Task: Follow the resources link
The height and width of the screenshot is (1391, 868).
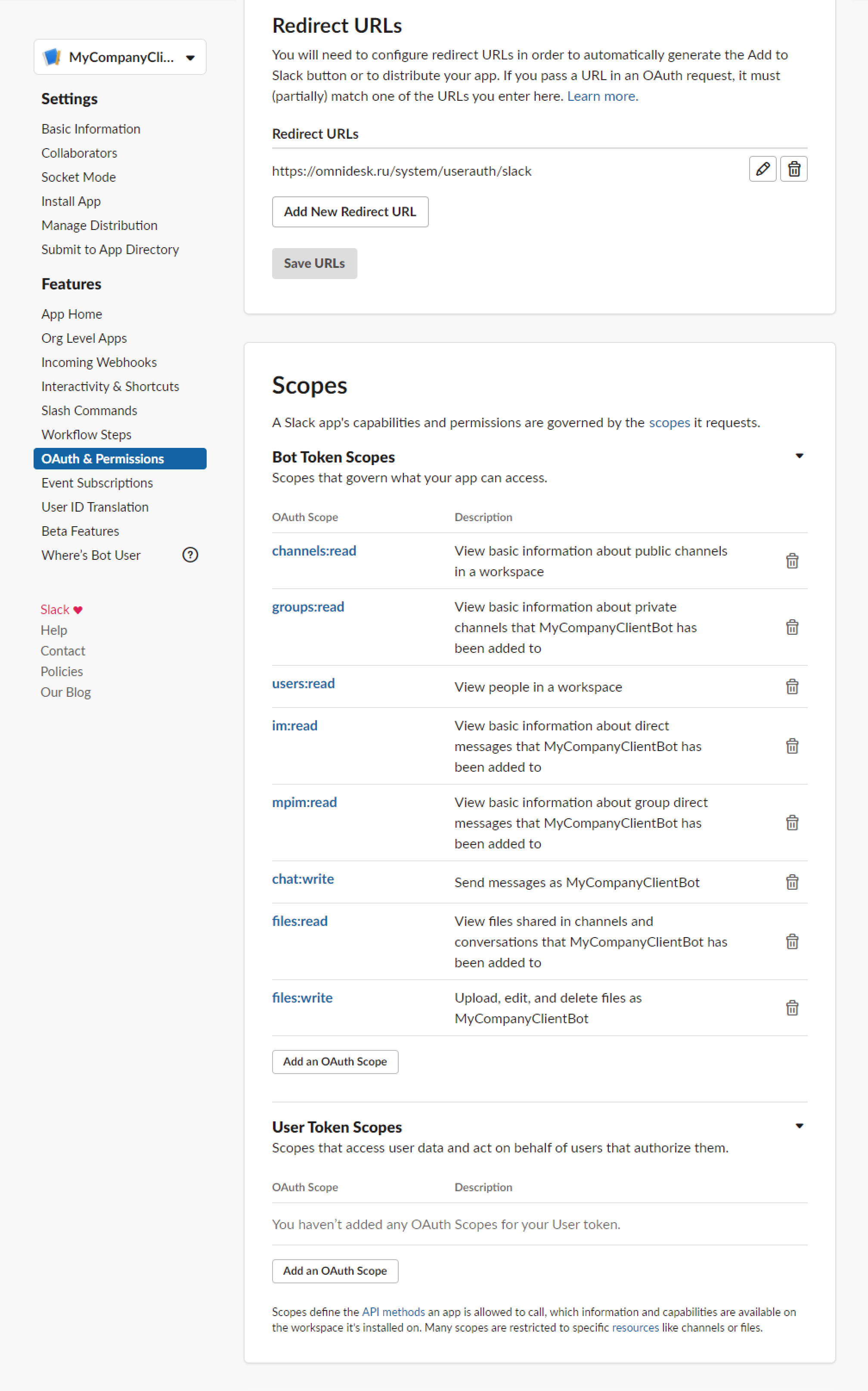Action: [635, 1327]
